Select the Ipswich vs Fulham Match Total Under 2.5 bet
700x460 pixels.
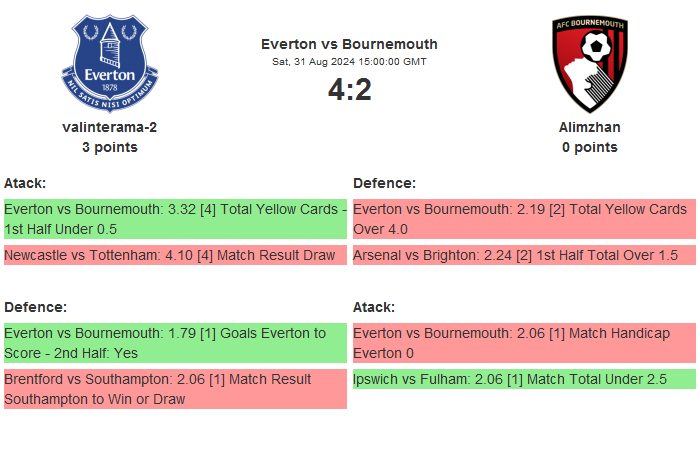click(x=524, y=379)
